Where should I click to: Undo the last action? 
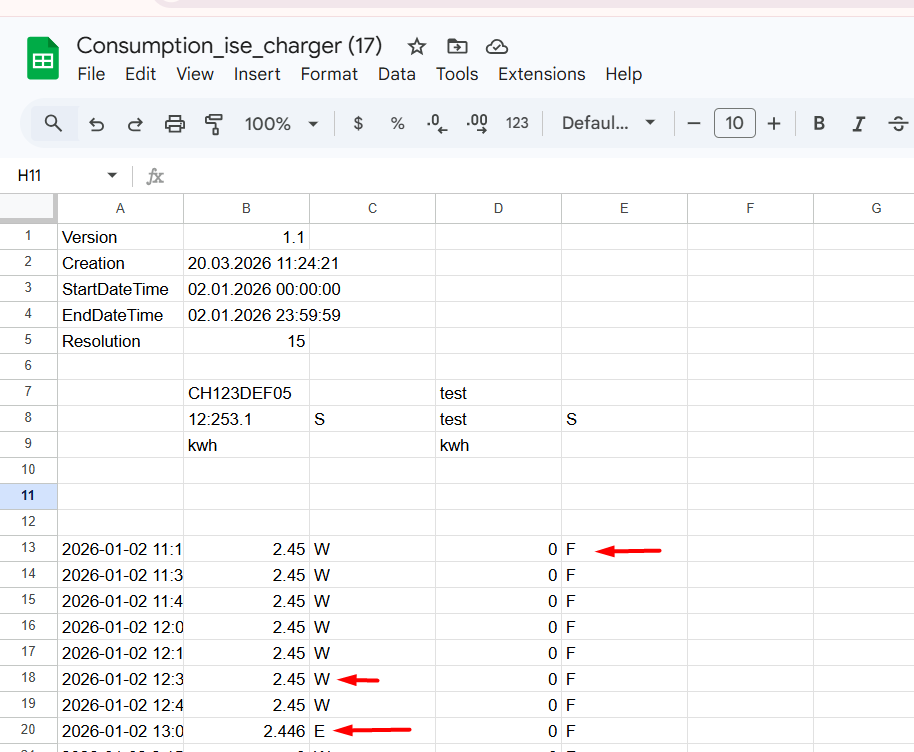coord(97,124)
